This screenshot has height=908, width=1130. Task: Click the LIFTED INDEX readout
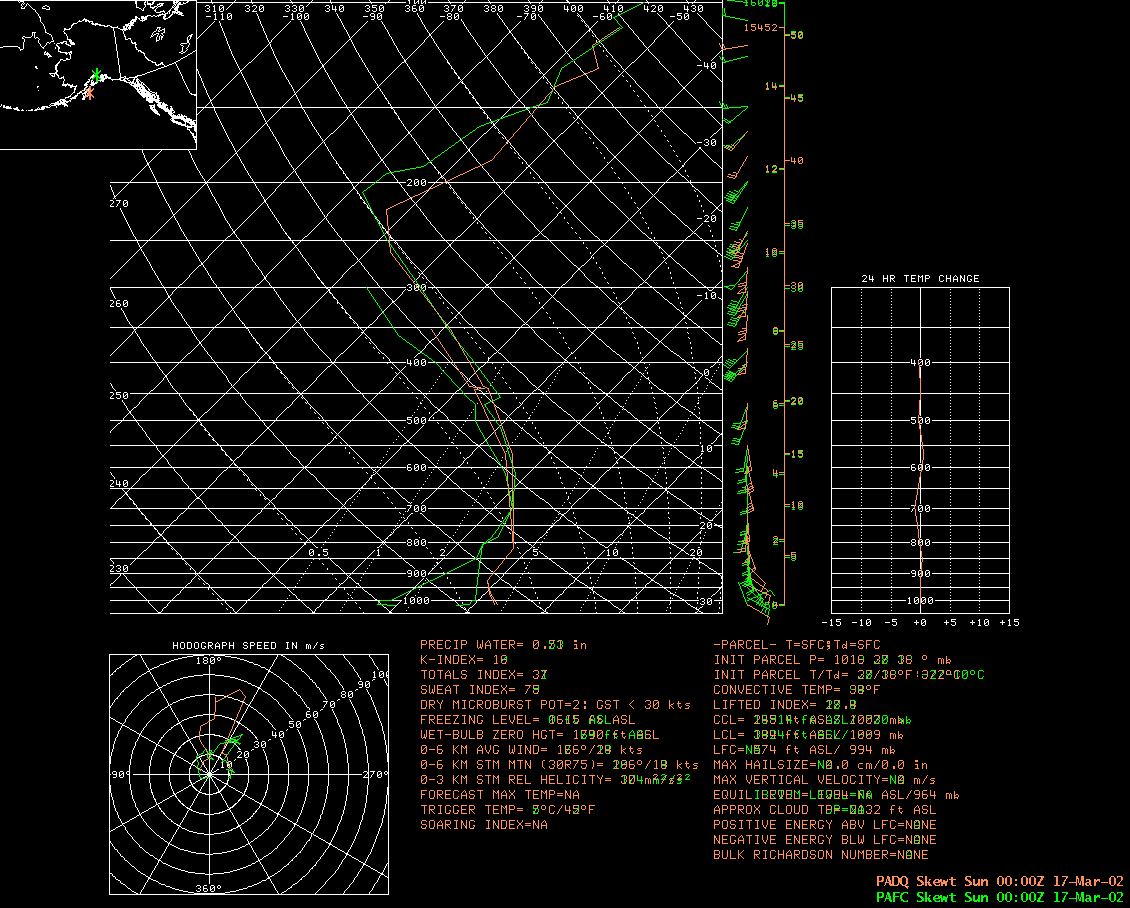coord(785,705)
